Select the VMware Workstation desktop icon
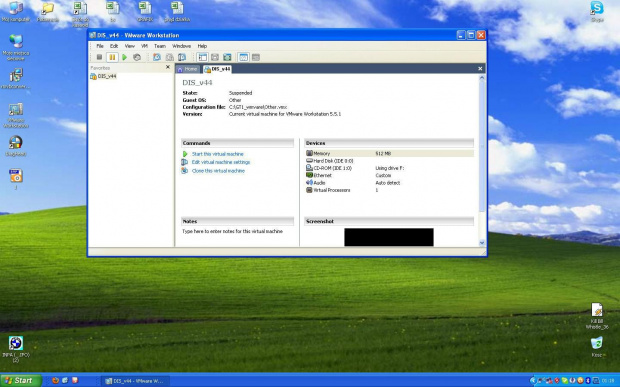Image resolution: width=620 pixels, height=387 pixels. (x=16, y=115)
